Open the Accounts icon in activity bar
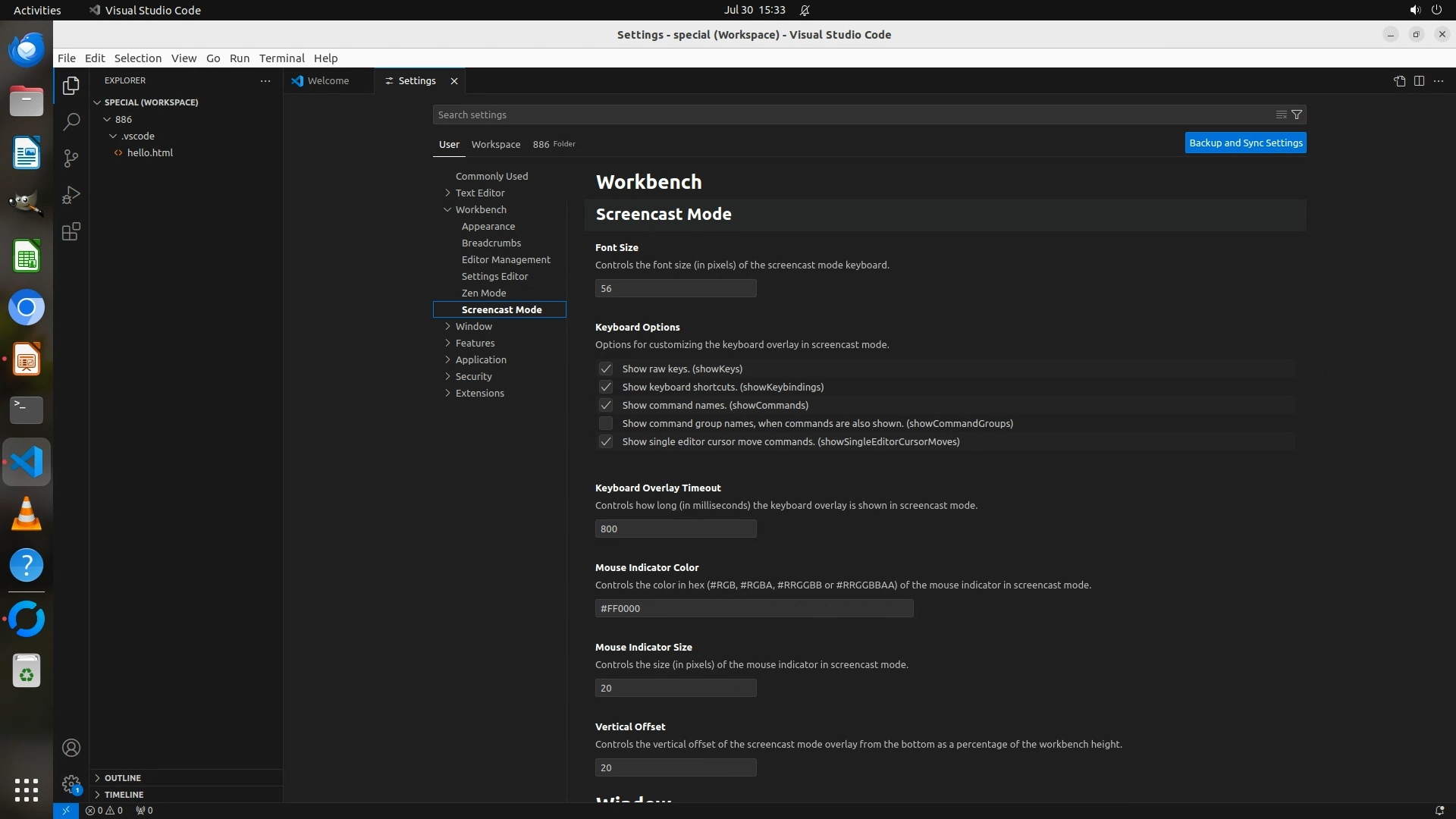Viewport: 1456px width, 819px height. [71, 748]
